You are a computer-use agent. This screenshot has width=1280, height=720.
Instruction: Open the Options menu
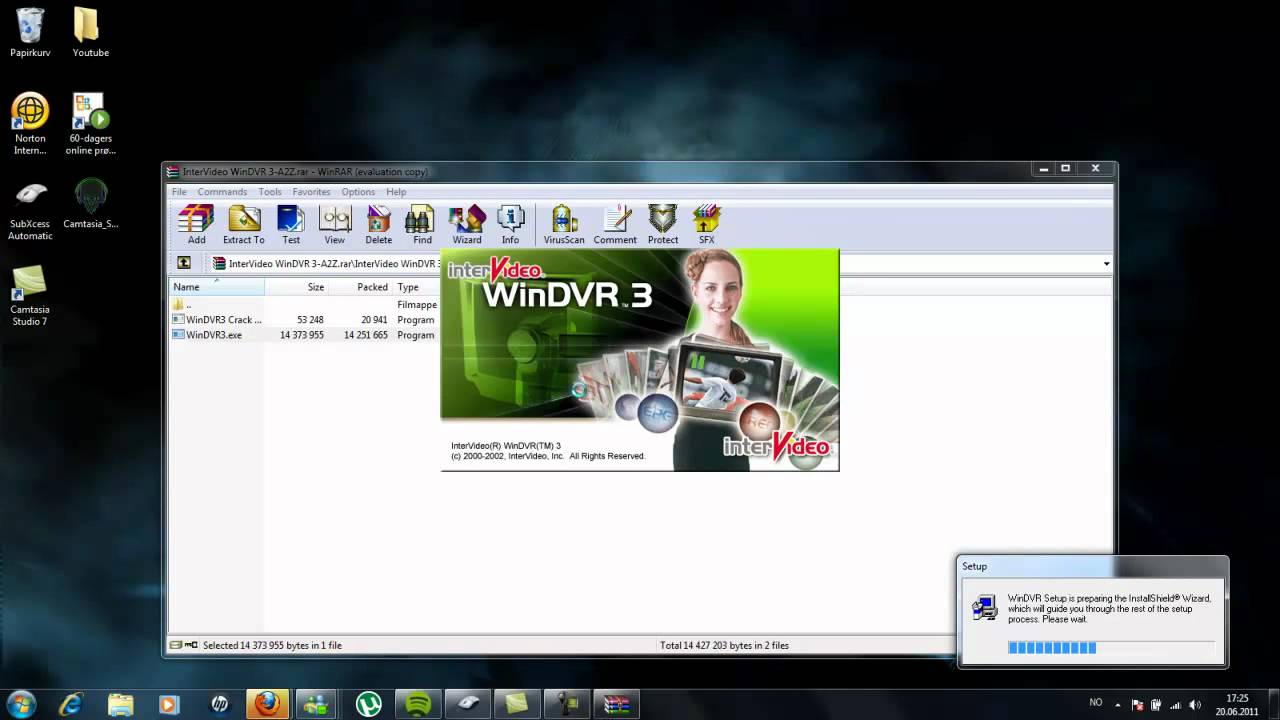[358, 192]
